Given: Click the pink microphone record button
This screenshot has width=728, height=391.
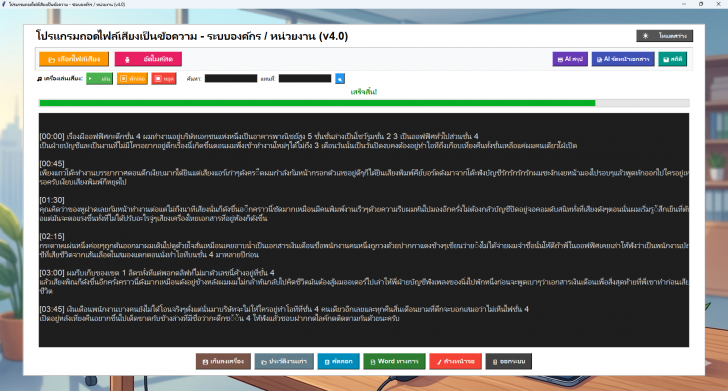Looking at the screenshot, I should click(x=148, y=59).
